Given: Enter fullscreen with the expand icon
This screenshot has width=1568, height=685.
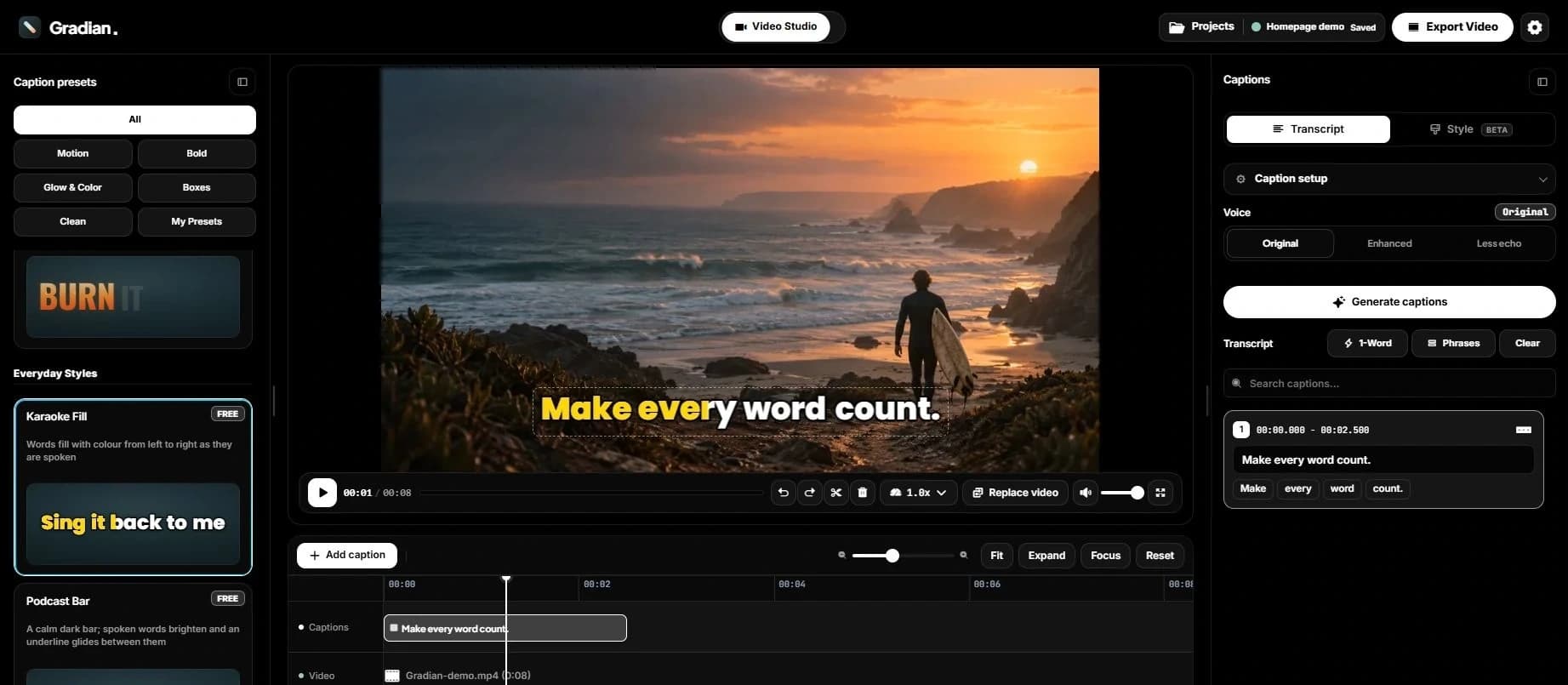Looking at the screenshot, I should 1160,493.
